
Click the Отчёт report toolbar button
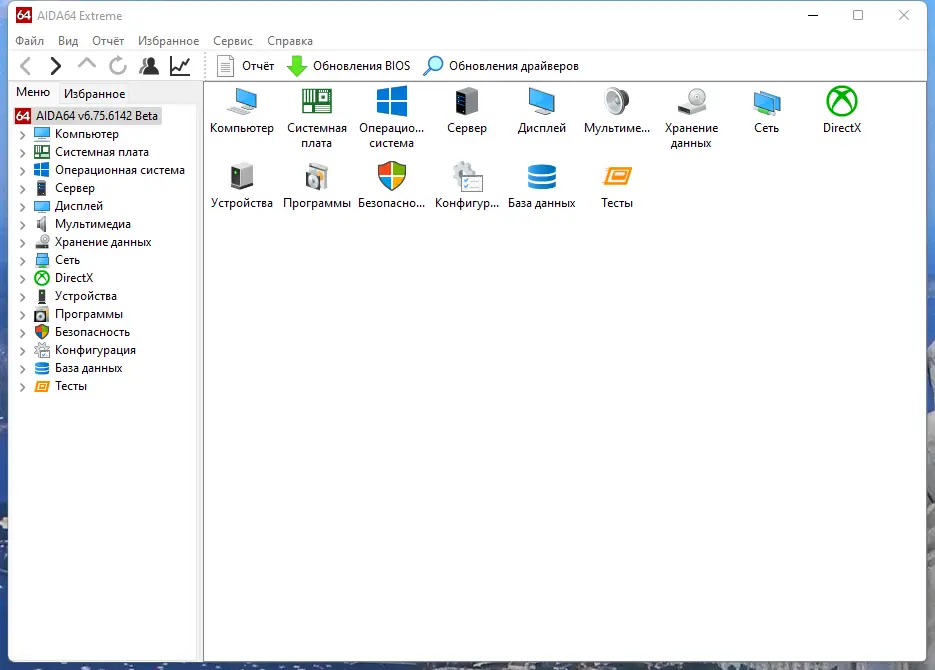[245, 66]
